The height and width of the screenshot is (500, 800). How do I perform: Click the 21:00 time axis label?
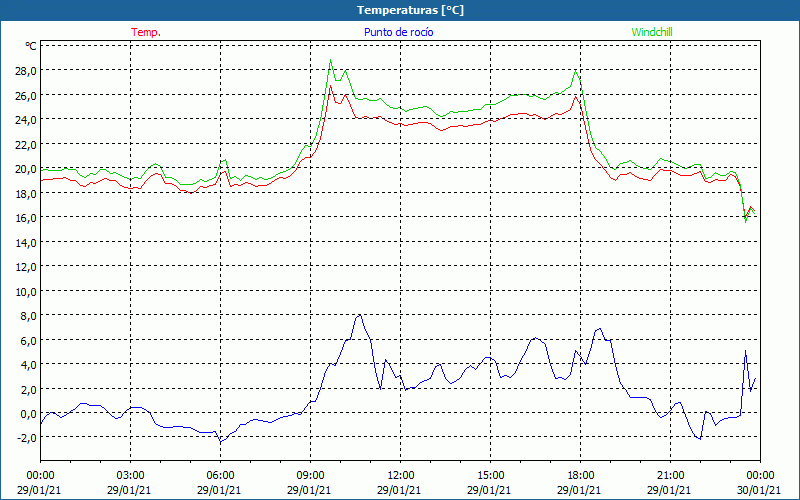pos(670,476)
